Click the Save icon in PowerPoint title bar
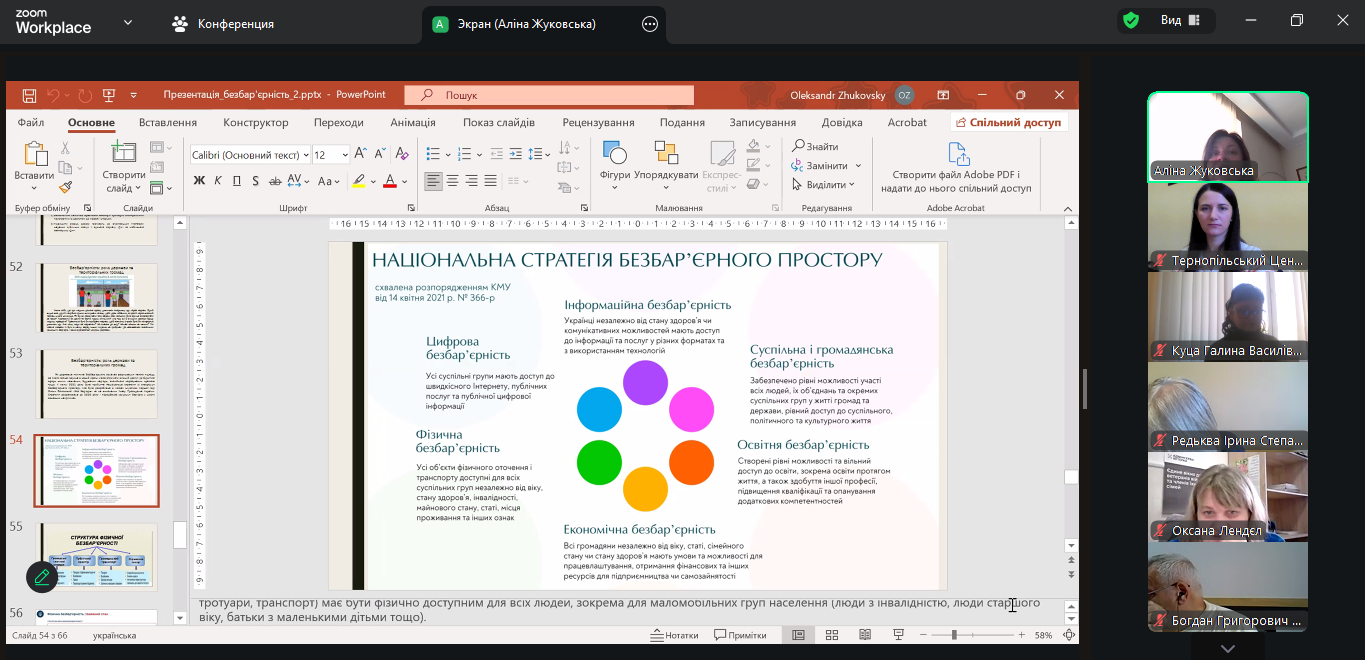The height and width of the screenshot is (660, 1365). pos(29,95)
